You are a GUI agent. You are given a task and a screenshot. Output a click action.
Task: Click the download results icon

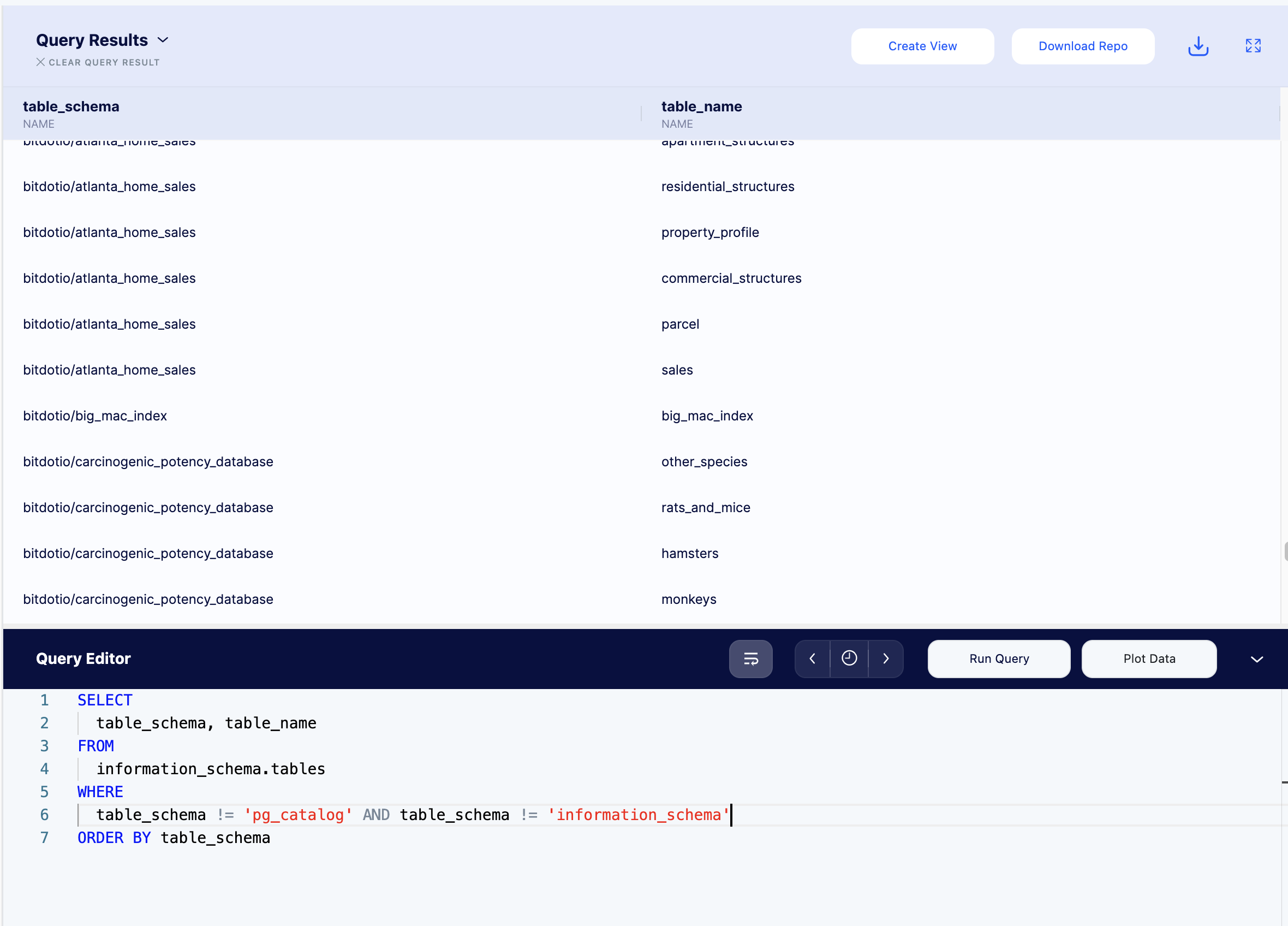click(x=1198, y=46)
